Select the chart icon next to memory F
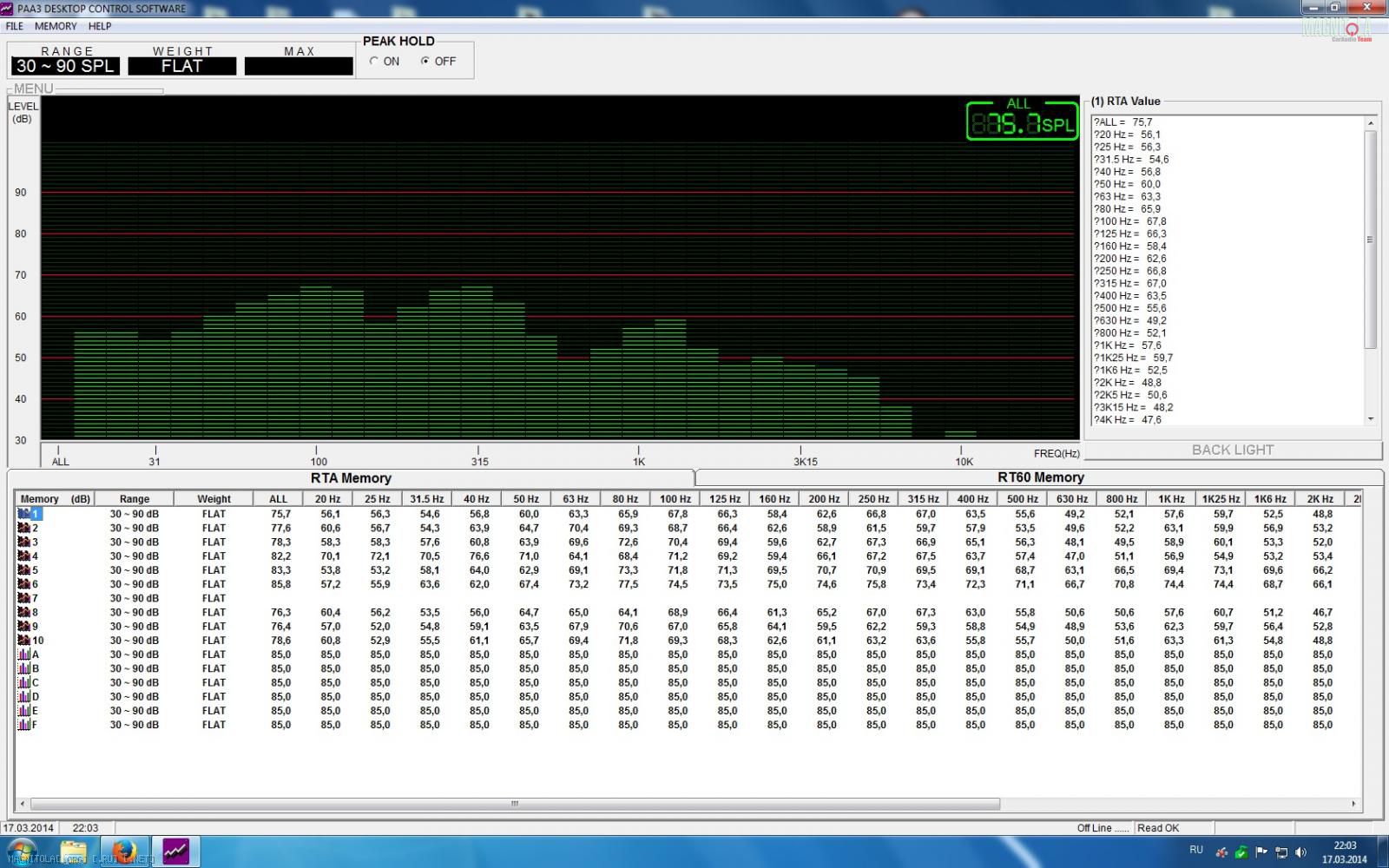This screenshot has width=1389, height=868. [x=24, y=725]
